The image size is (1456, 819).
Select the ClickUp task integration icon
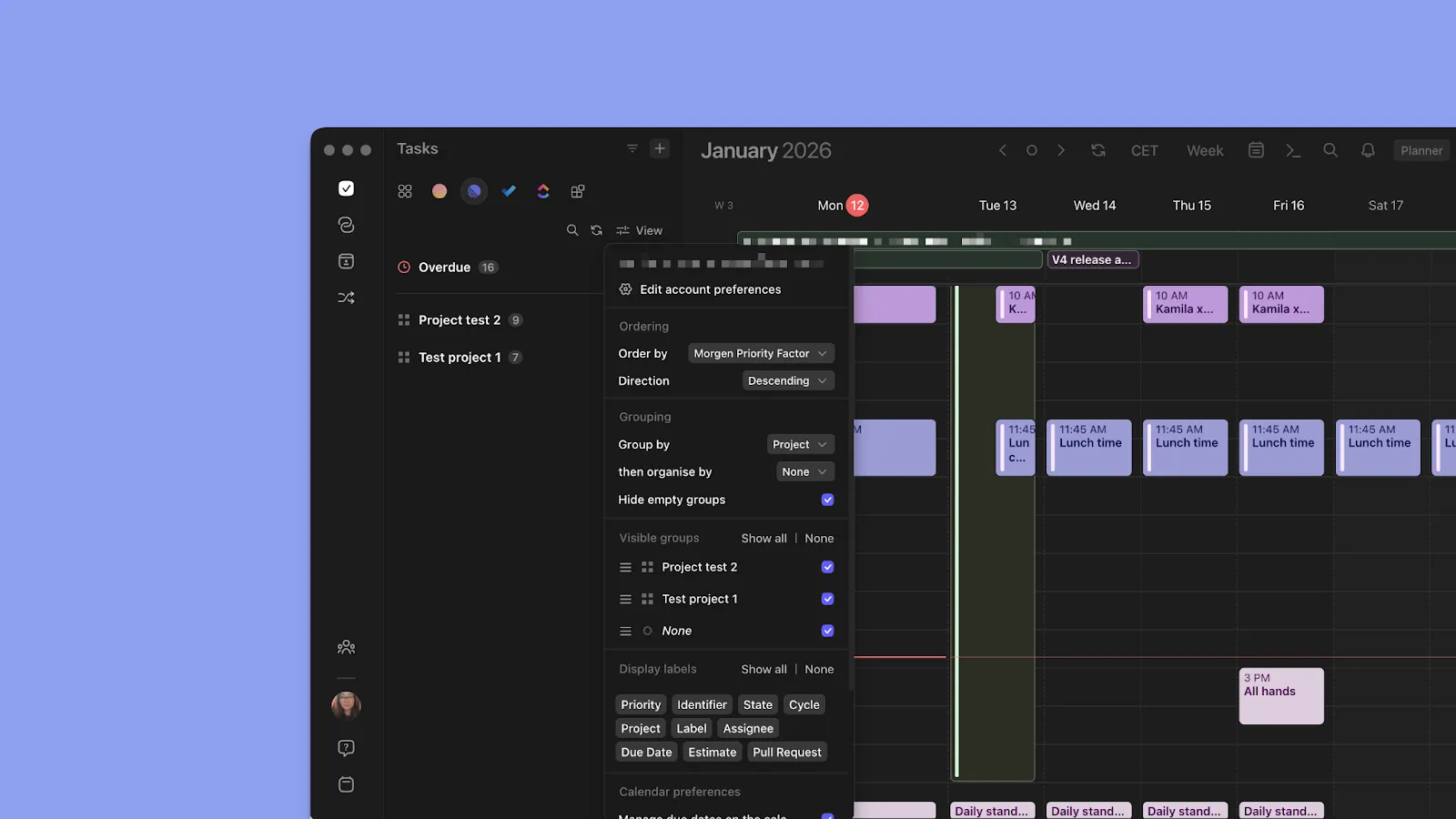[x=543, y=191]
